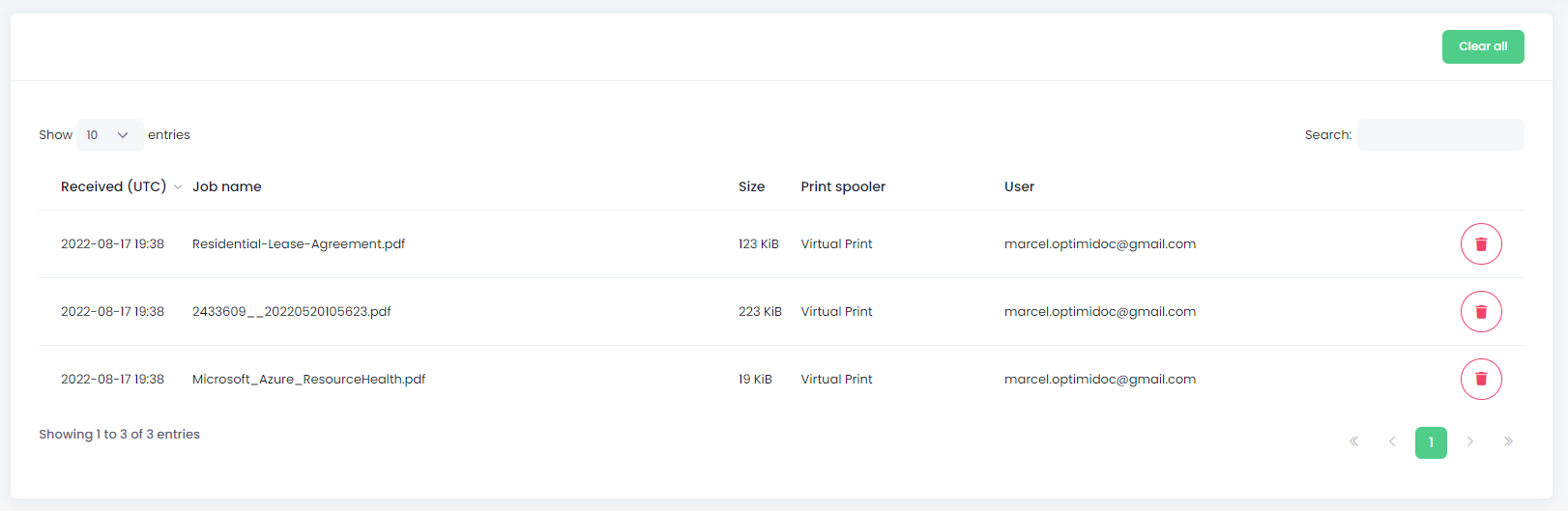Select the Residential-Lease-Agreement.pdf job name
Image resolution: width=1568 pixels, height=511 pixels.
click(x=299, y=244)
